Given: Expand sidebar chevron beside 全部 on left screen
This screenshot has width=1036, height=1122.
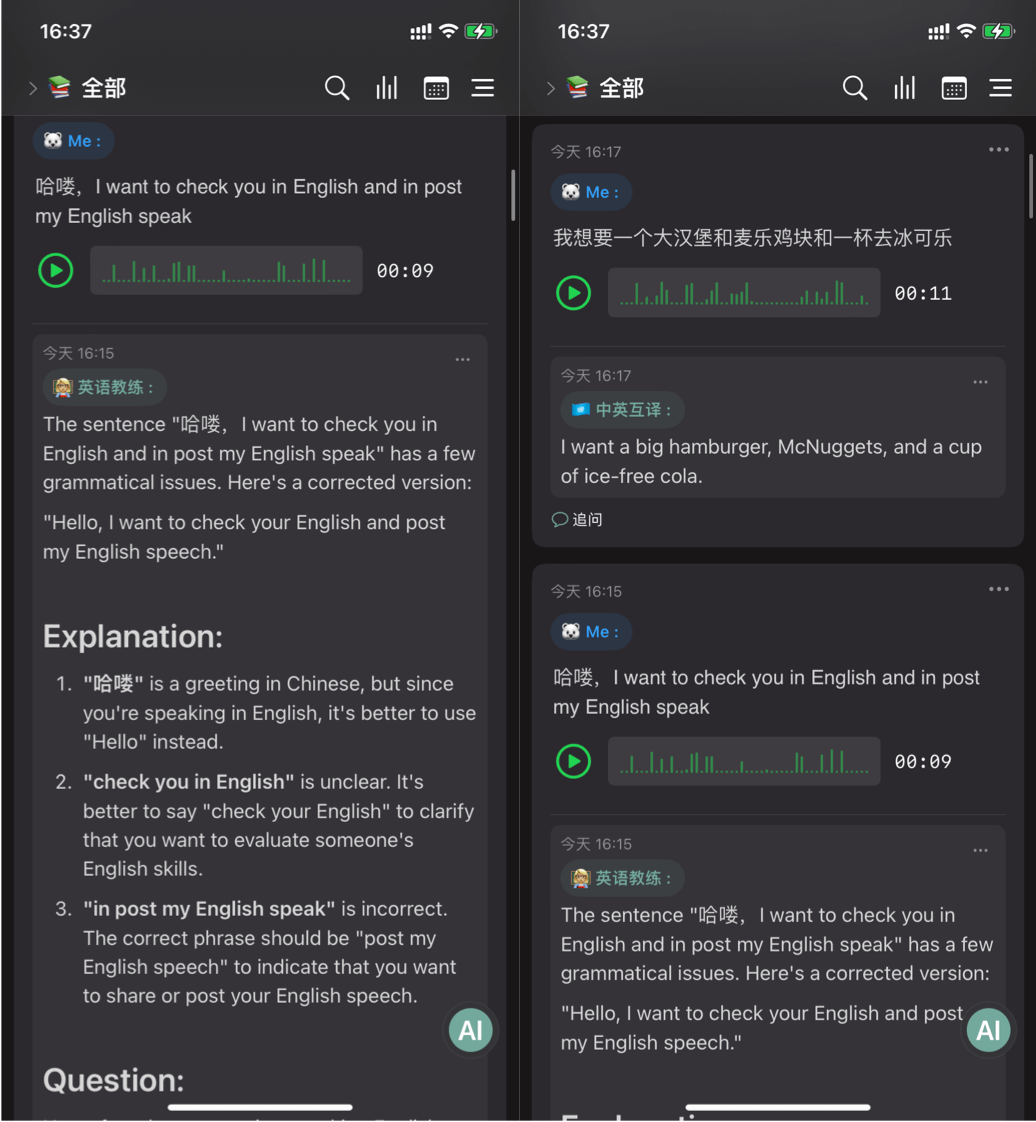Looking at the screenshot, I should 32,88.
